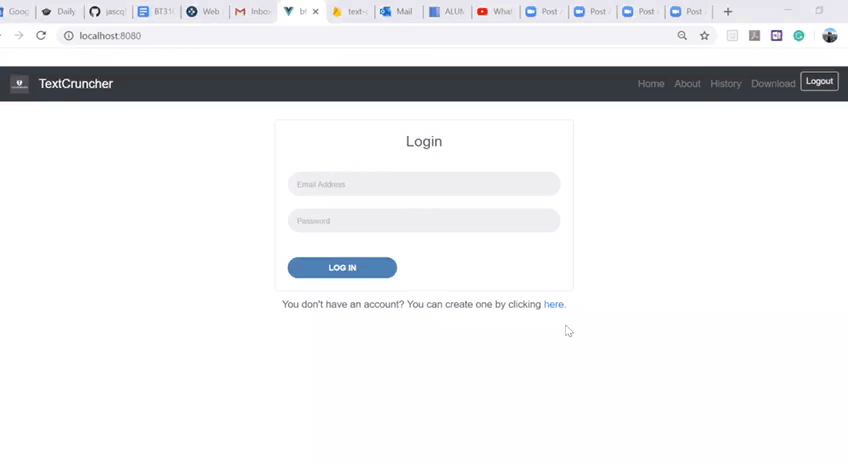Reload the page with refresh icon

[41, 36]
